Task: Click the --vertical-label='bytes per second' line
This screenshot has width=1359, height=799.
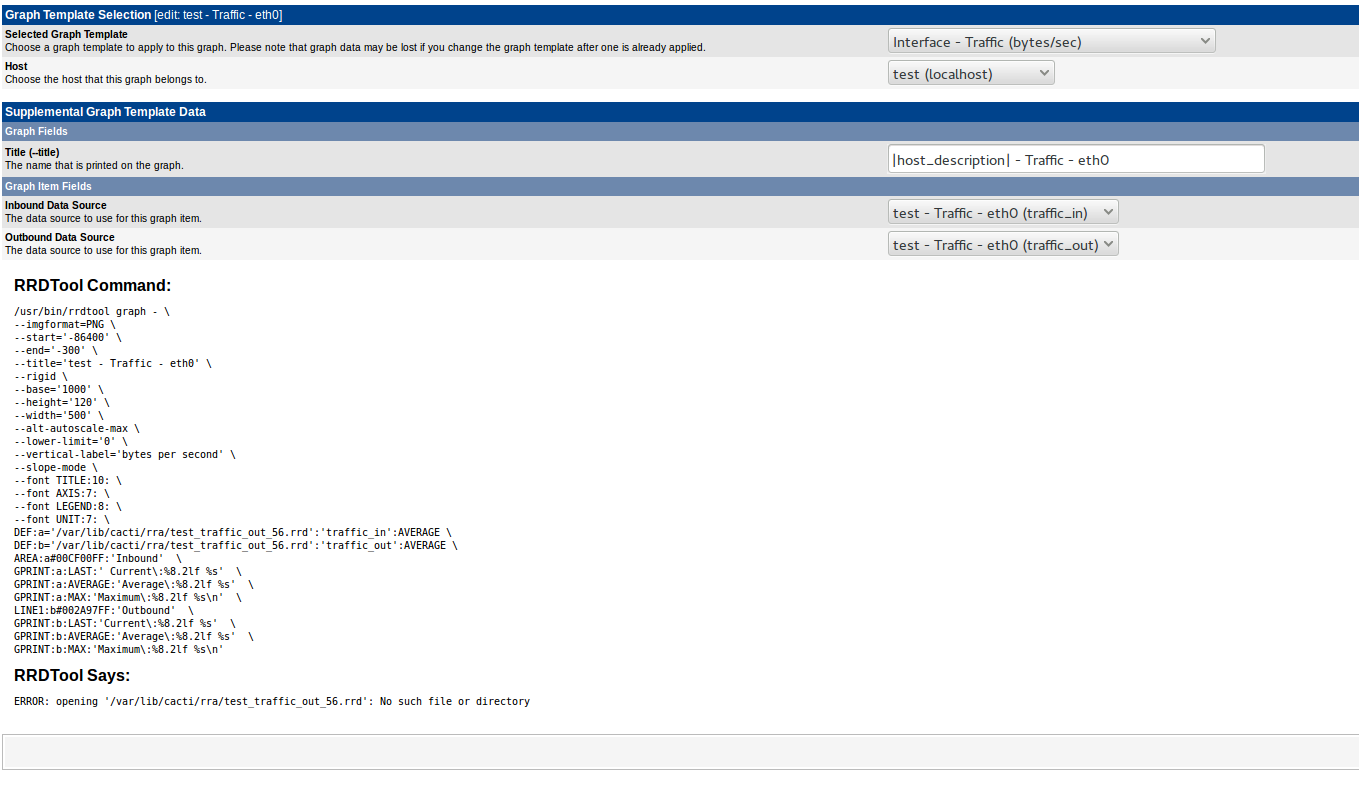Action: 125,455
